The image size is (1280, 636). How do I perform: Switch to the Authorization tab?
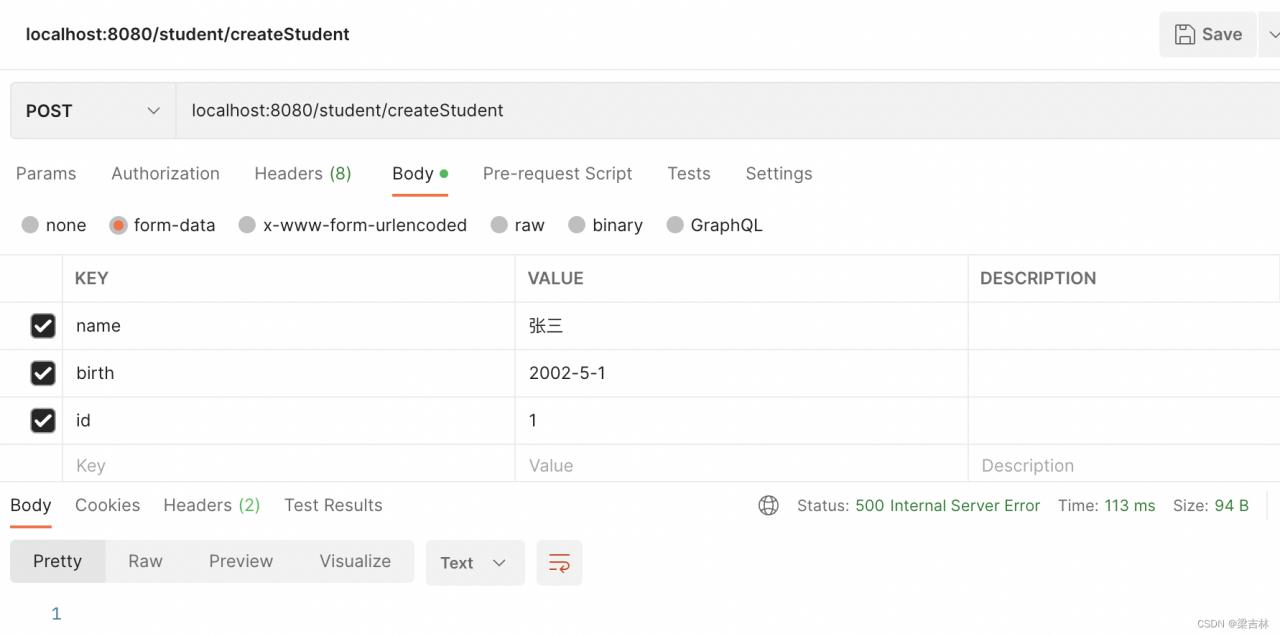coord(165,174)
